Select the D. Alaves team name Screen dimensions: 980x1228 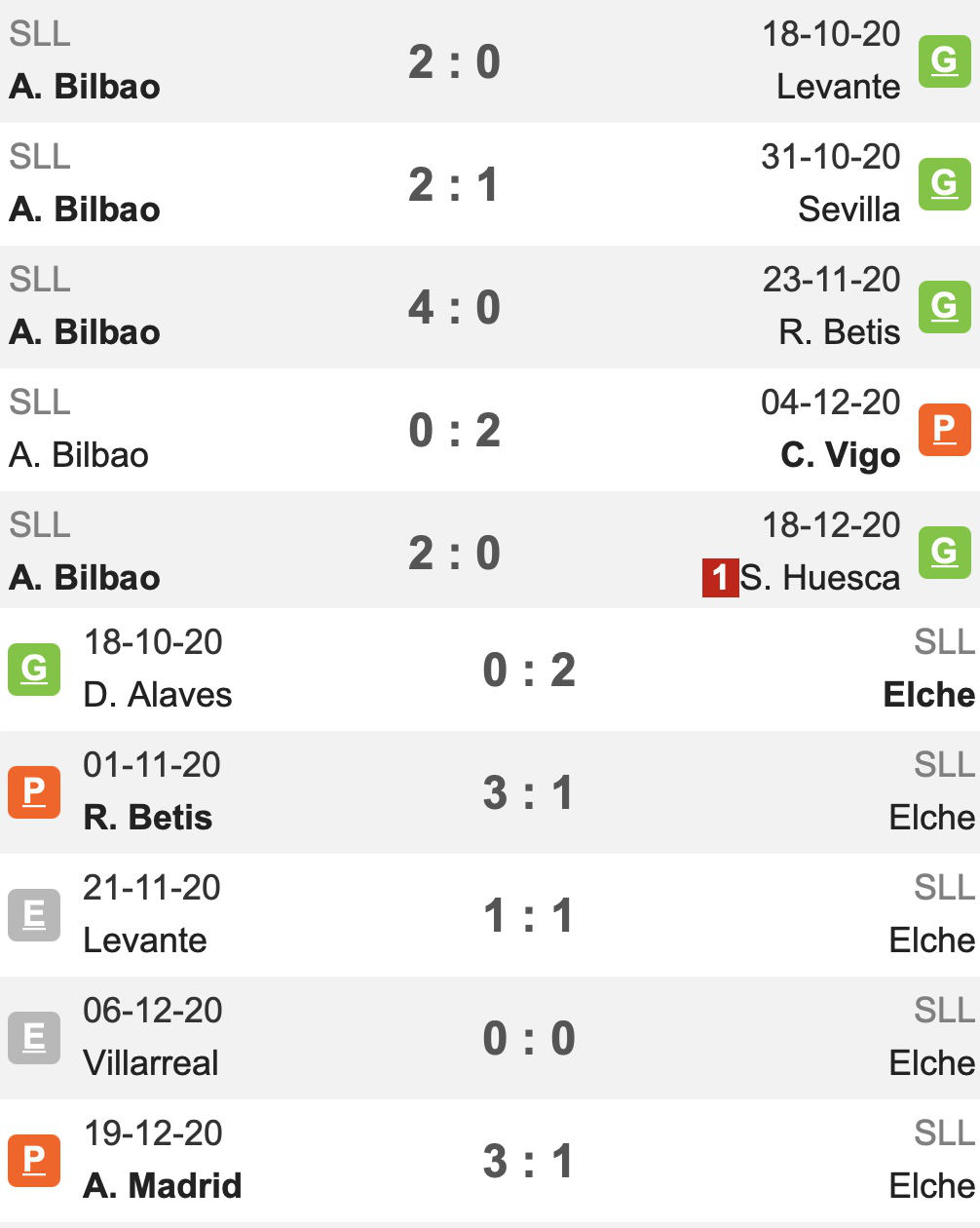158,695
